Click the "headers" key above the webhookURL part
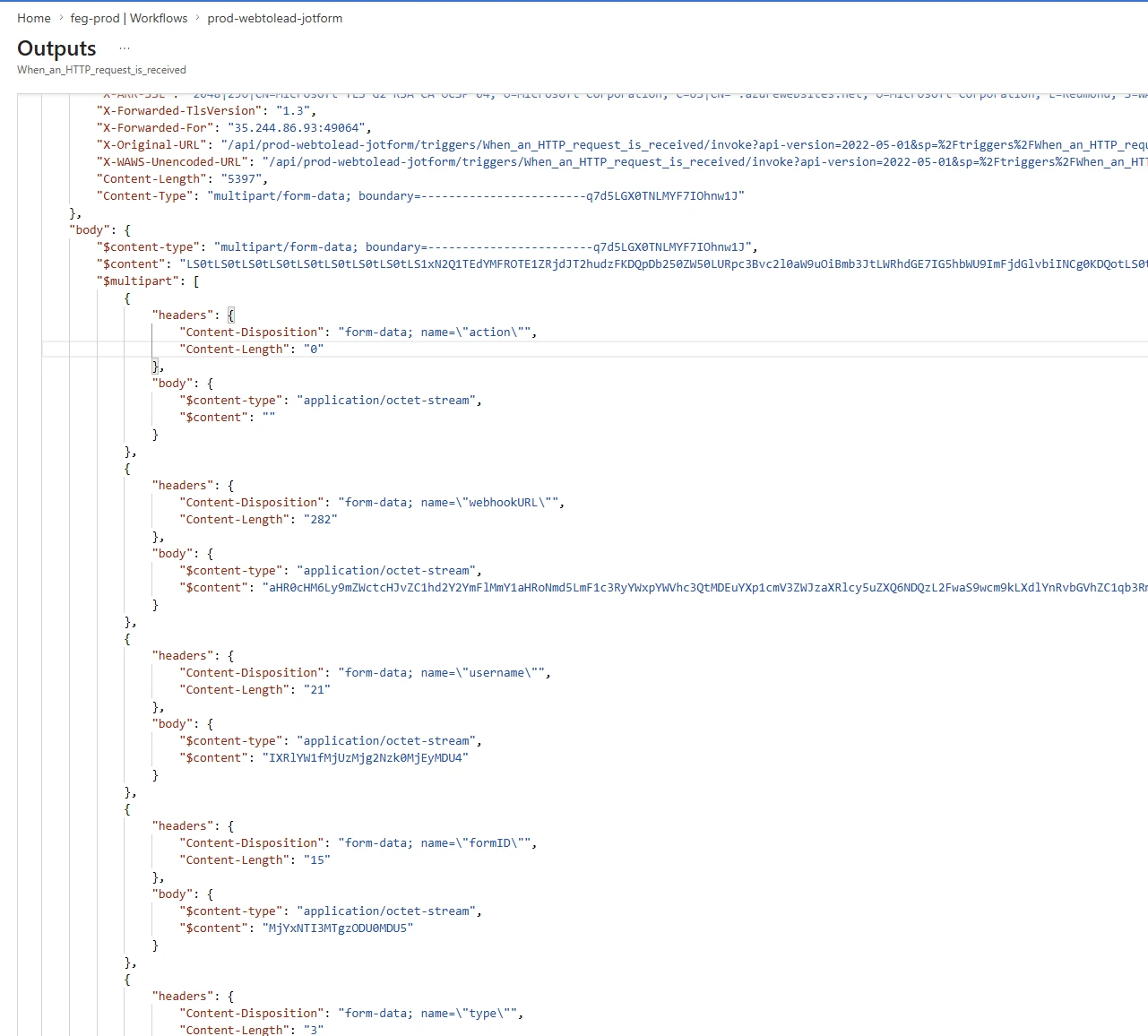 (184, 486)
